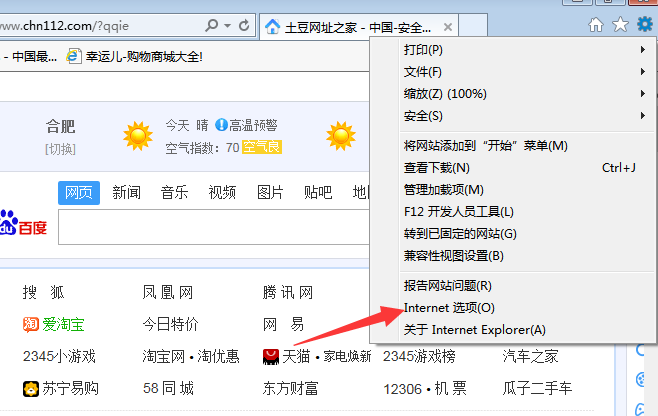
Task: Open the 汽车之家 link
Action: (530, 356)
